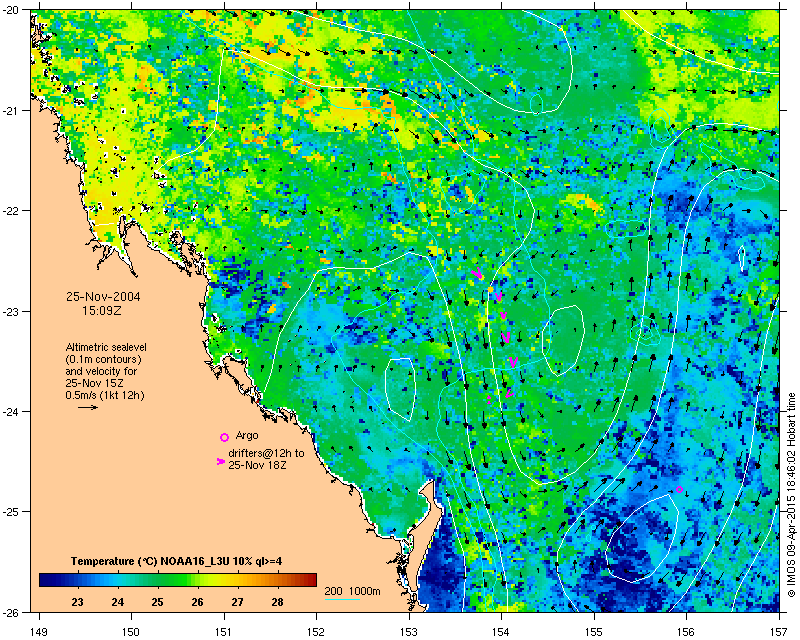800x640 pixels.
Task: Click longitude axis label 150
Action: coord(131,632)
